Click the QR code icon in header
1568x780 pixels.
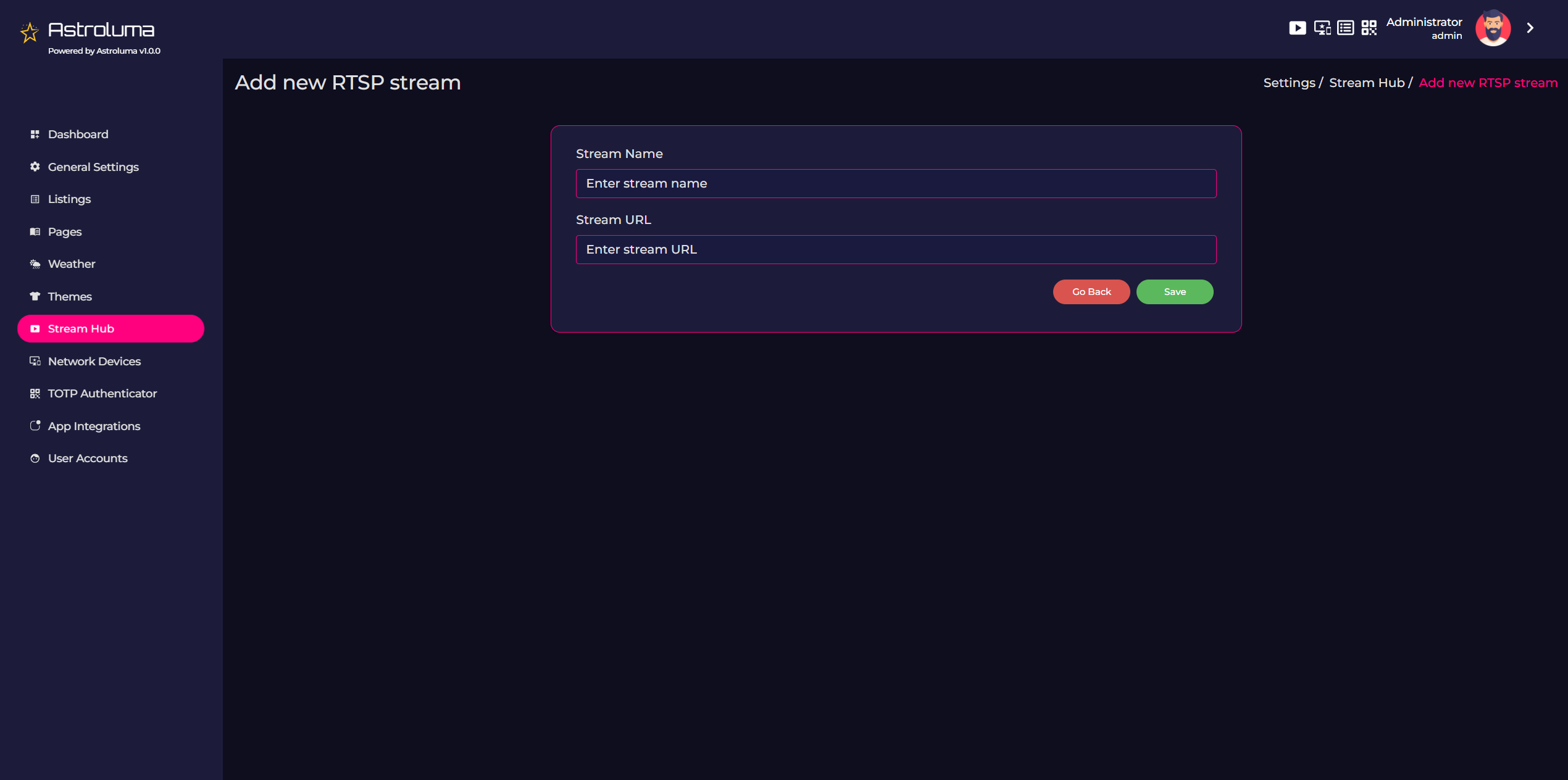click(1369, 28)
